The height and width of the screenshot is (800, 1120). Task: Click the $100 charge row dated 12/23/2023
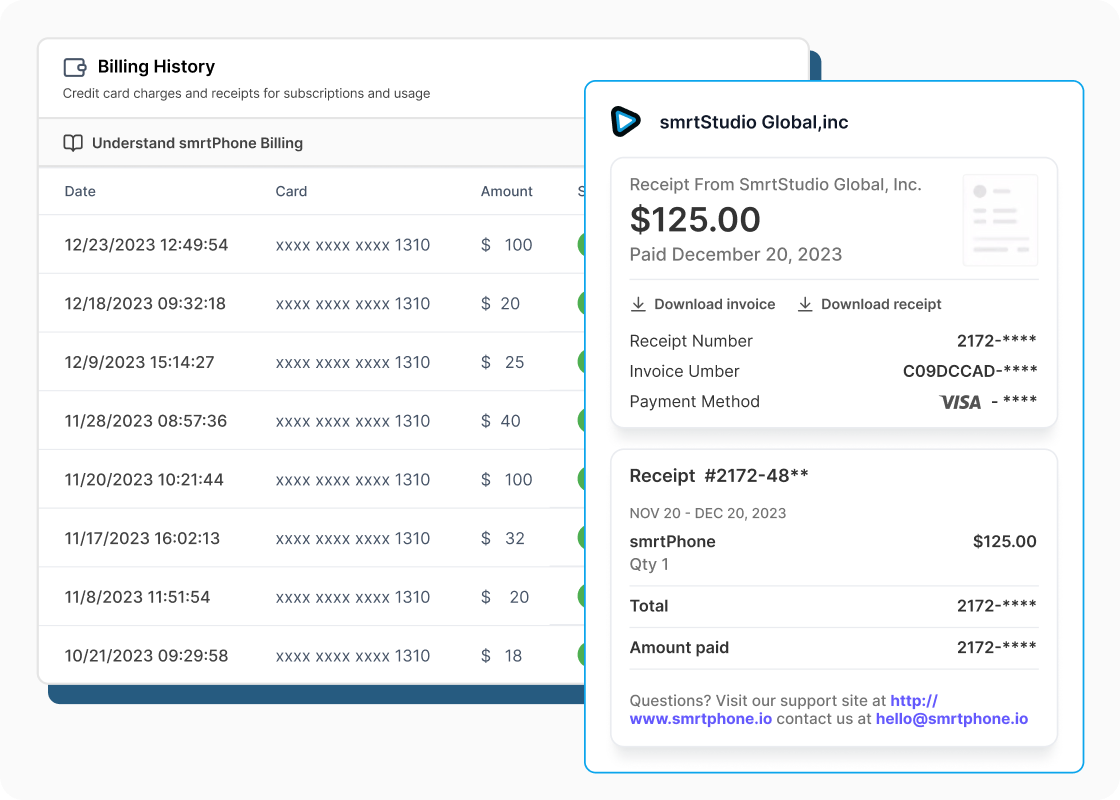coord(300,244)
